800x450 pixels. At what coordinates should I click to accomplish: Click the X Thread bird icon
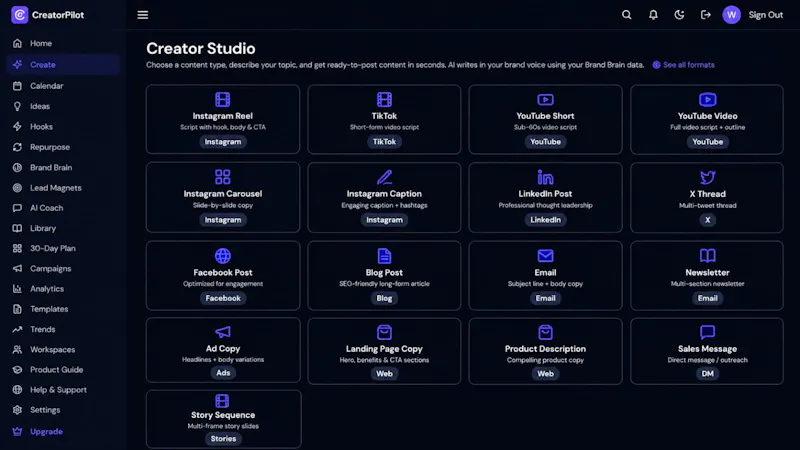[x=707, y=177]
